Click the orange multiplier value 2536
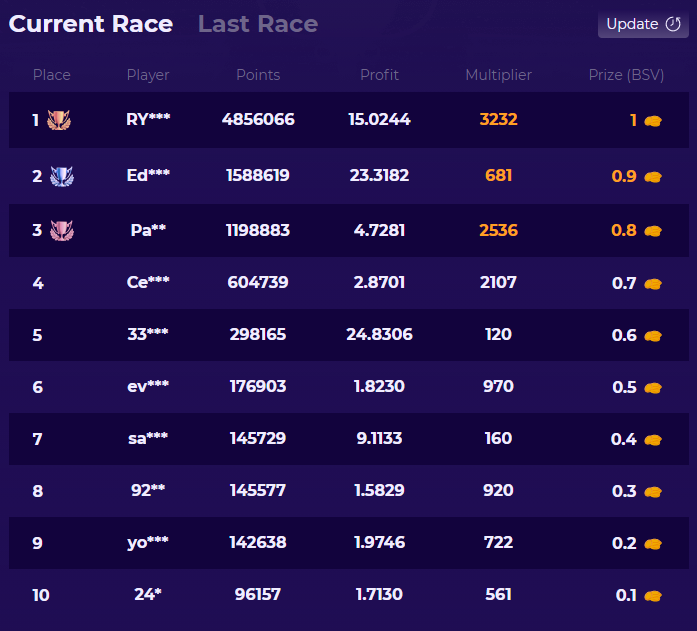This screenshot has height=631, width=697. [498, 231]
